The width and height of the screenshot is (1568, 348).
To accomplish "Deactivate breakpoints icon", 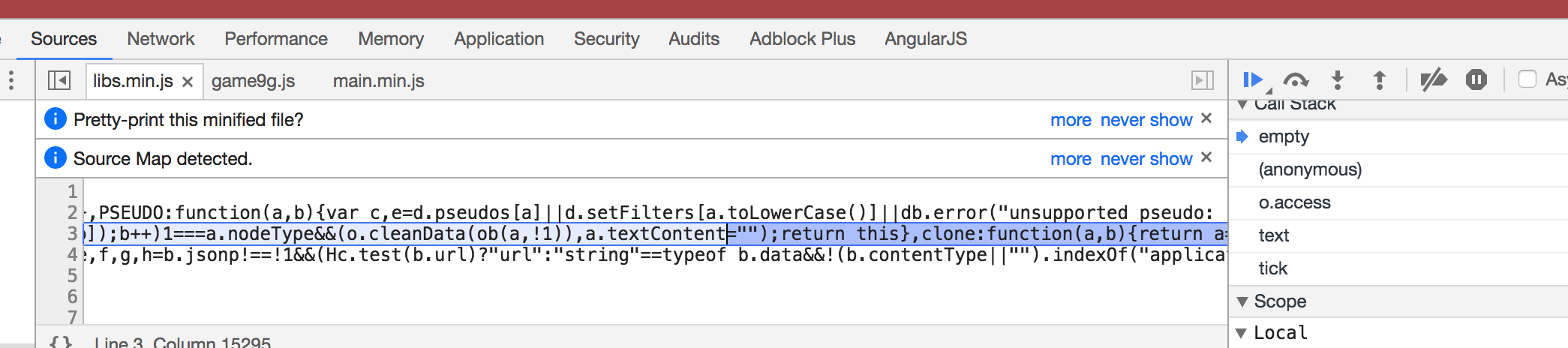I will 1433,79.
